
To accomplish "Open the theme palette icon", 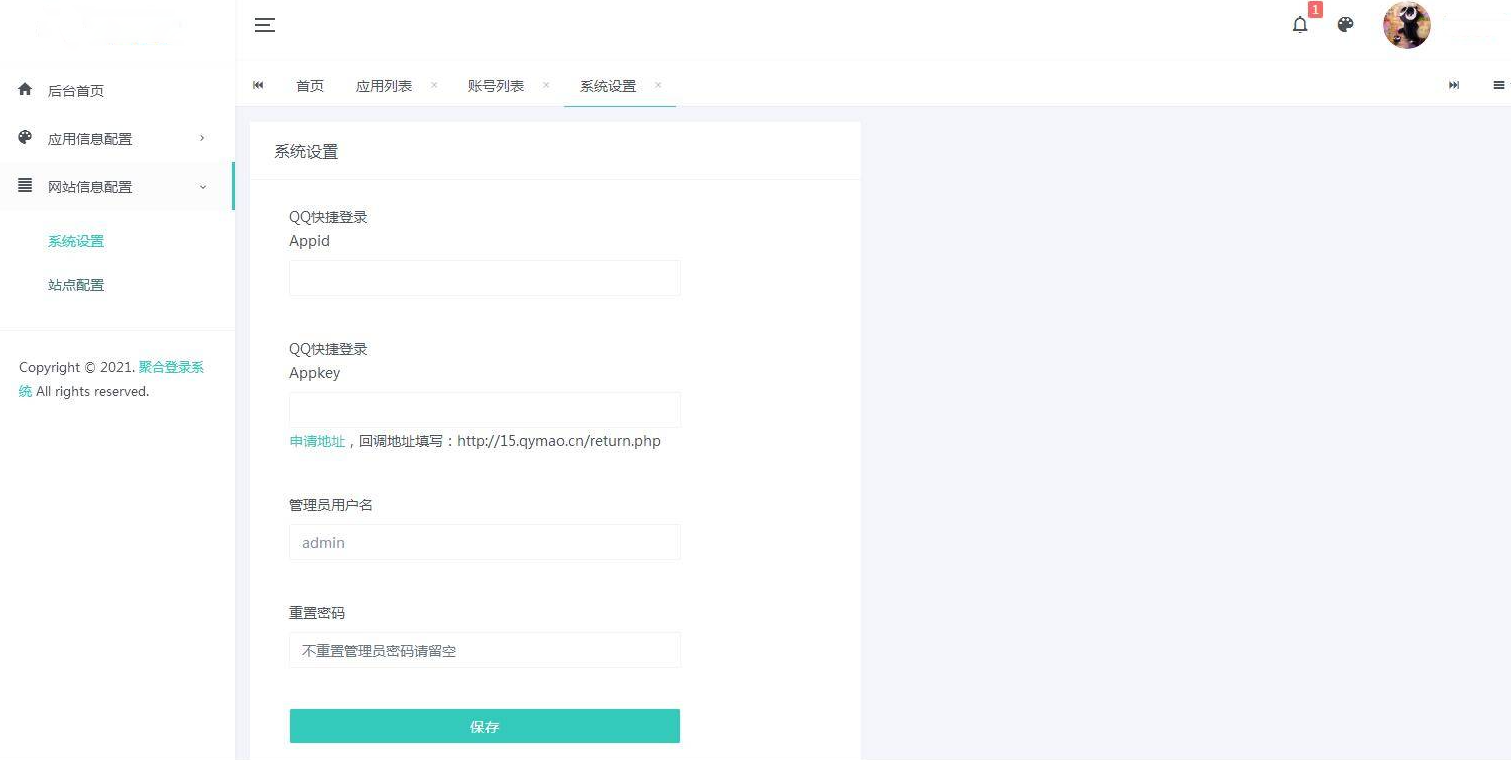I will (1346, 26).
